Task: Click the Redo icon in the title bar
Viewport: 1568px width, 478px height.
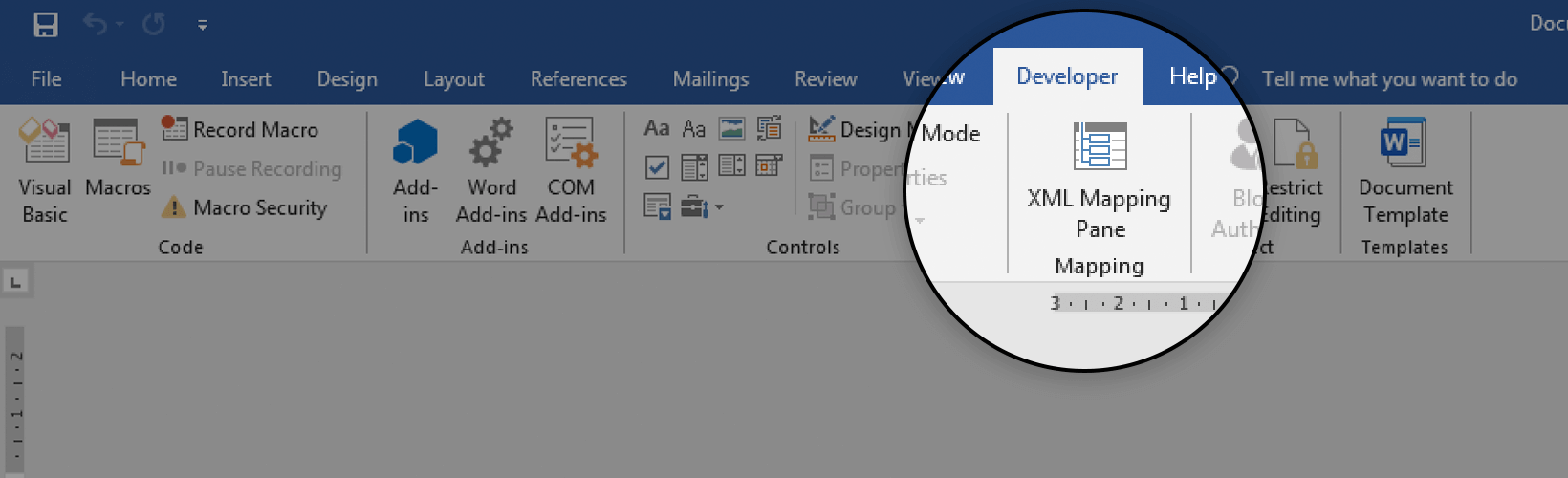Action: pyautogui.click(x=154, y=24)
